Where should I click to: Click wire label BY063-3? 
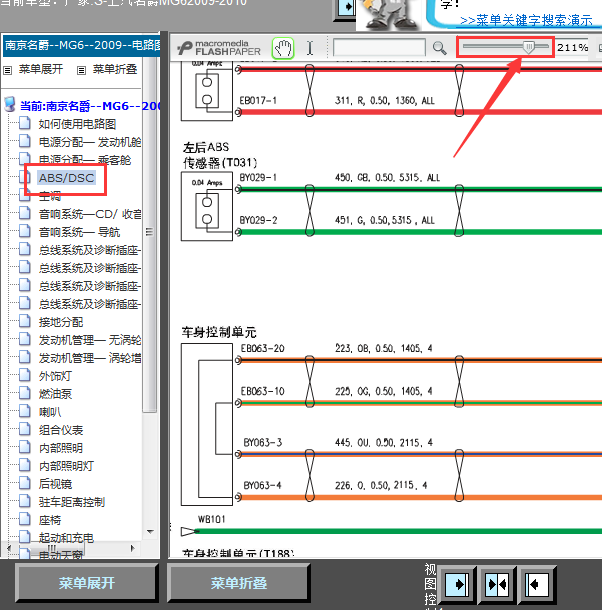263,442
